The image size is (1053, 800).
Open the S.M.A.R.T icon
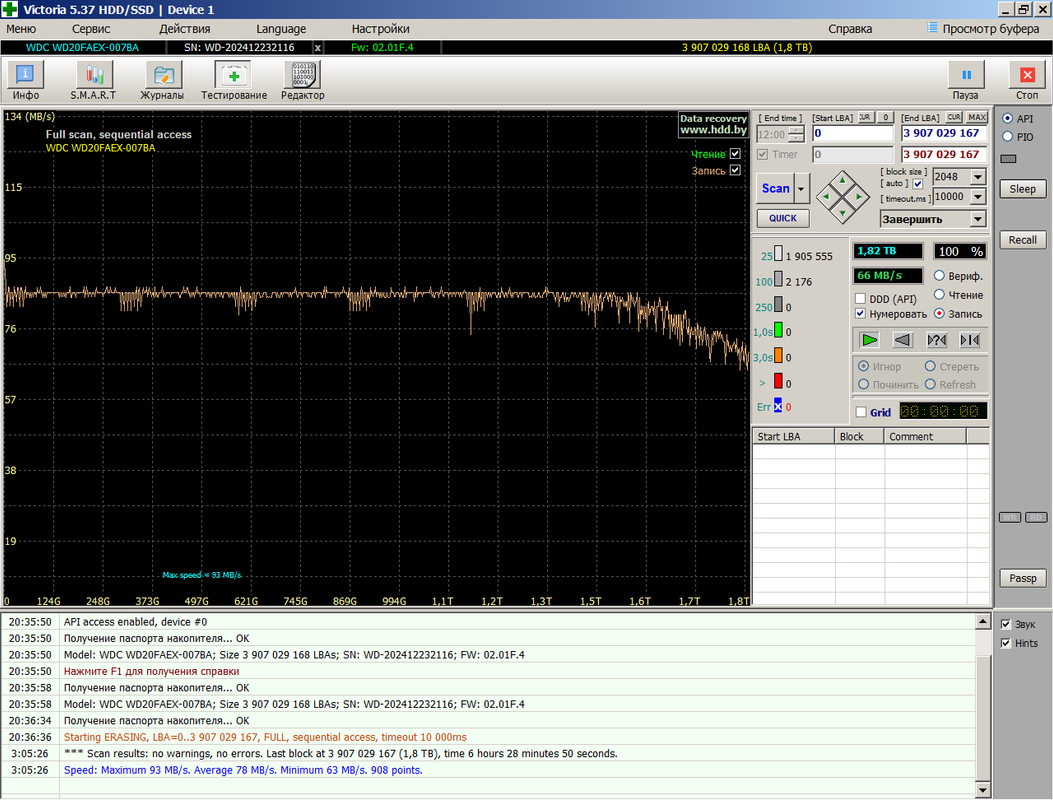[x=94, y=74]
